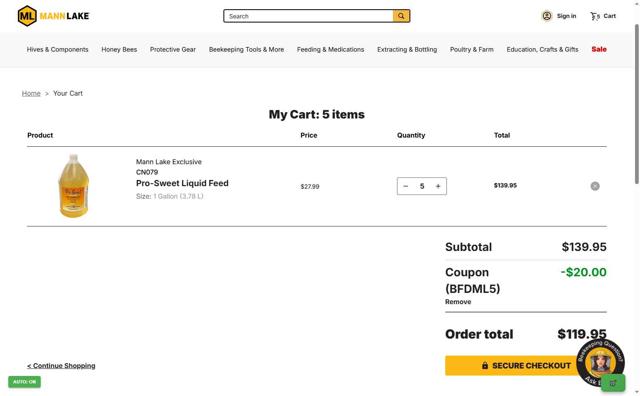
Task: Click the Mann Lake logo
Action: coord(53,16)
